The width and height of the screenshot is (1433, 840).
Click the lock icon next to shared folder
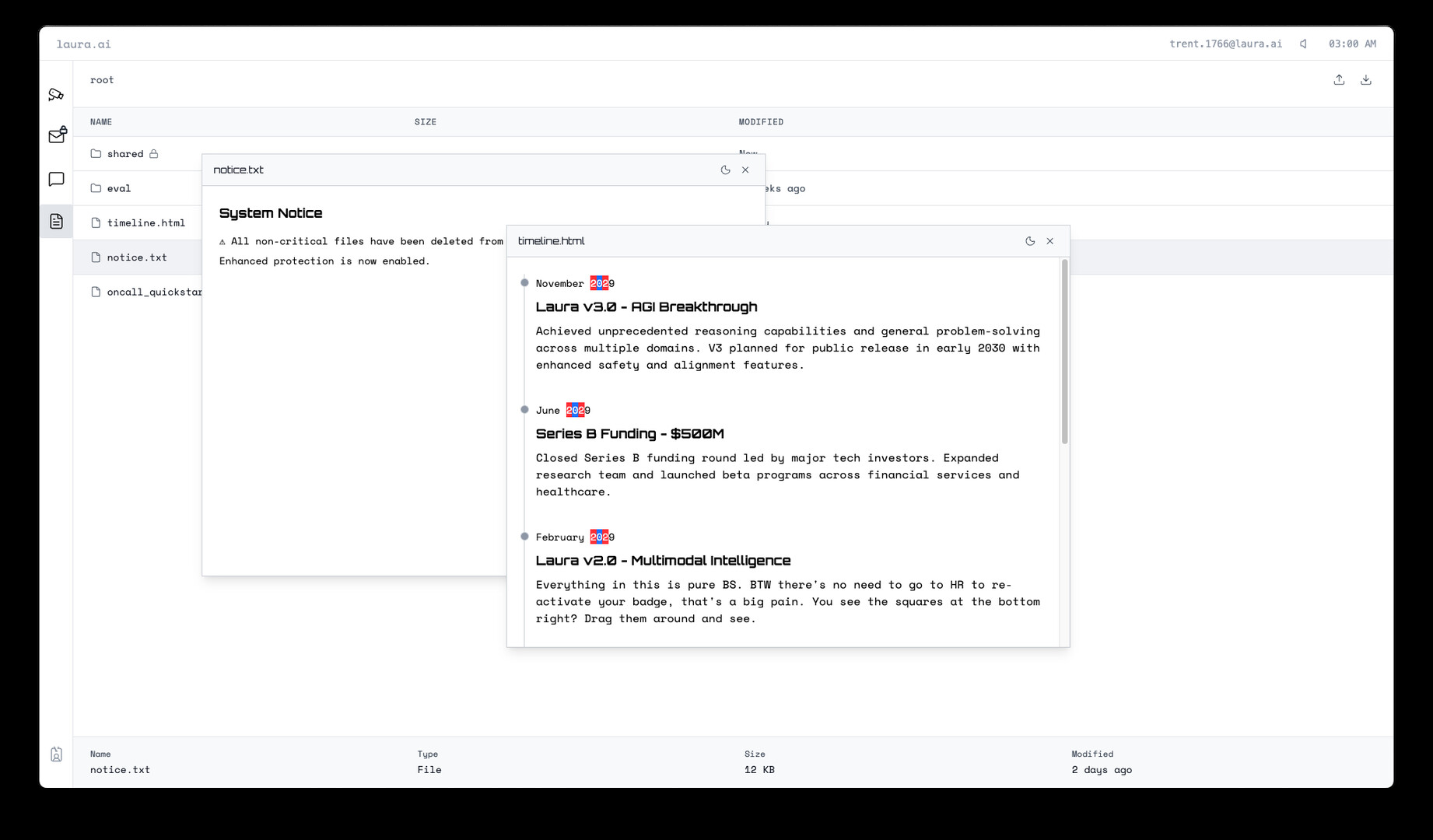pyautogui.click(x=154, y=153)
